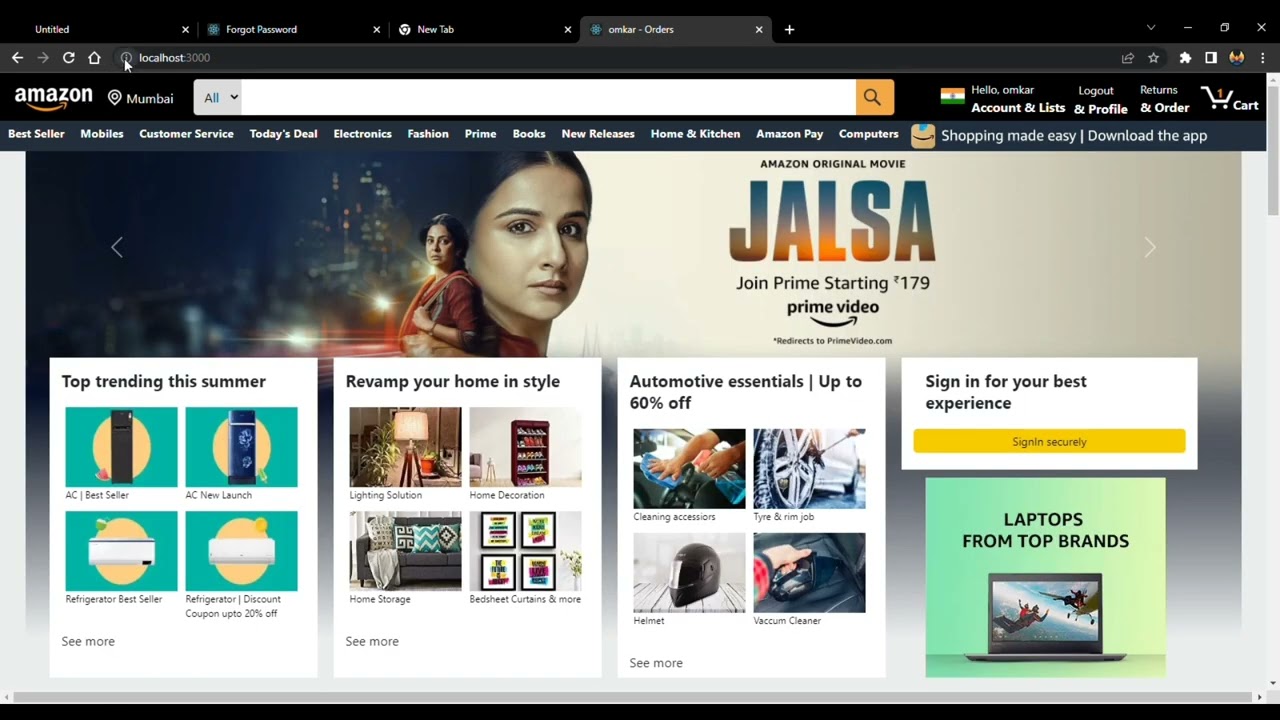Click See more under Automotive essentials
The height and width of the screenshot is (720, 1280).
pos(656,663)
